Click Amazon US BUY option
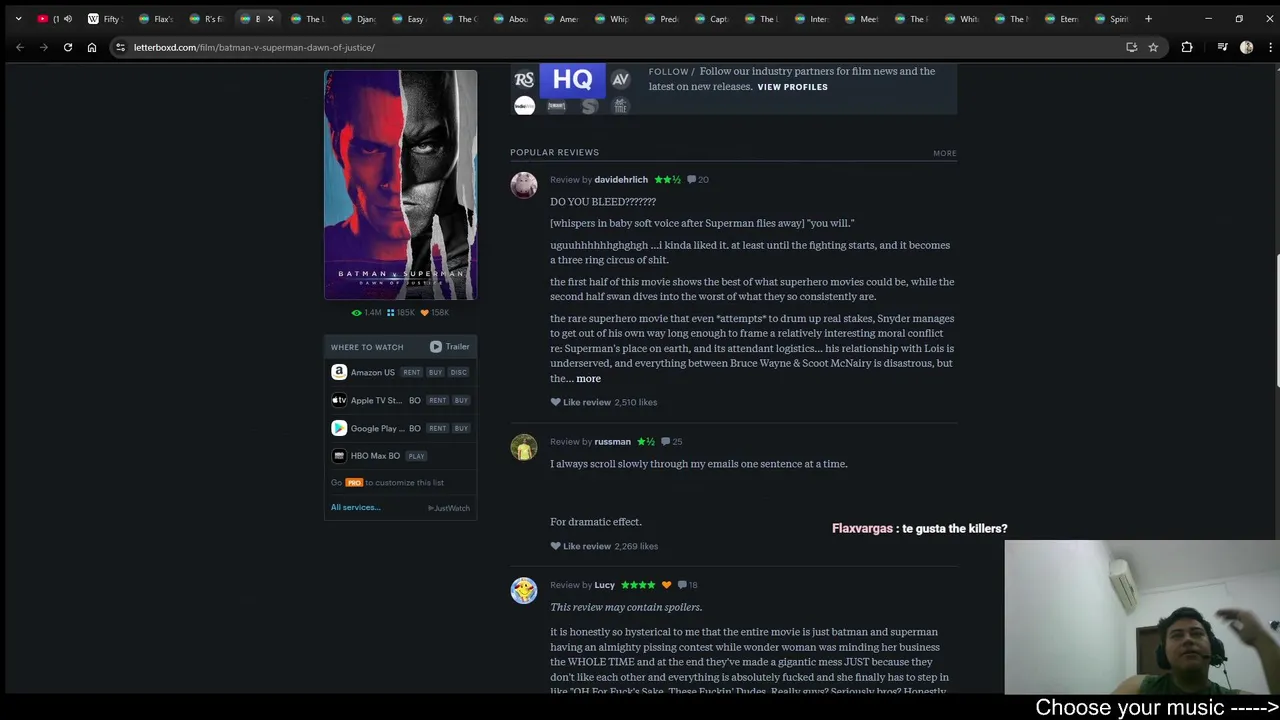Image resolution: width=1280 pixels, height=720 pixels. [x=435, y=373]
